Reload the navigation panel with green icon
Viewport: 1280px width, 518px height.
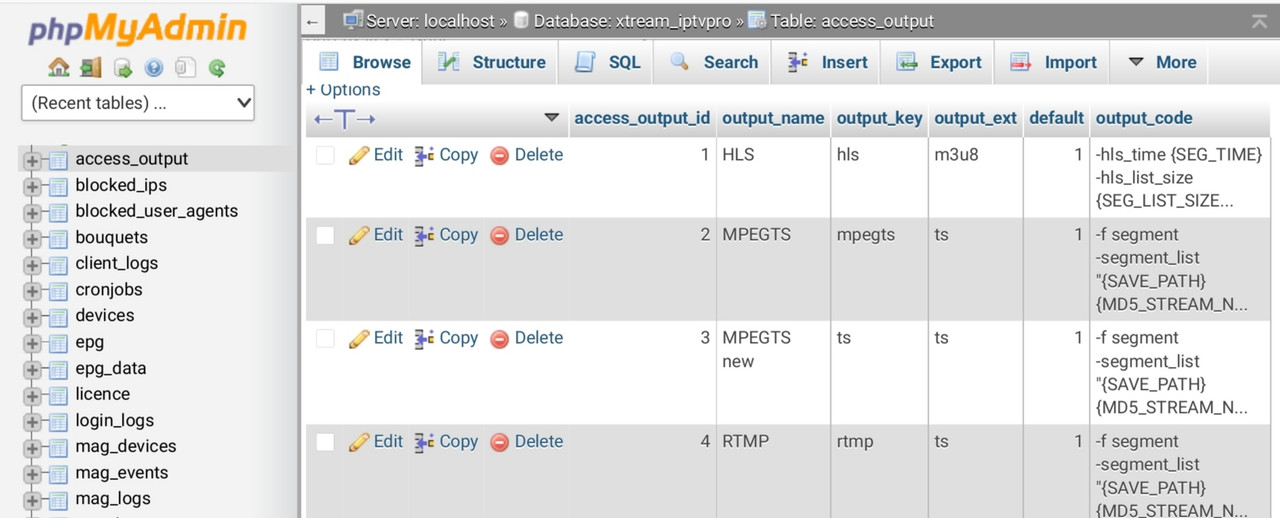click(x=216, y=68)
